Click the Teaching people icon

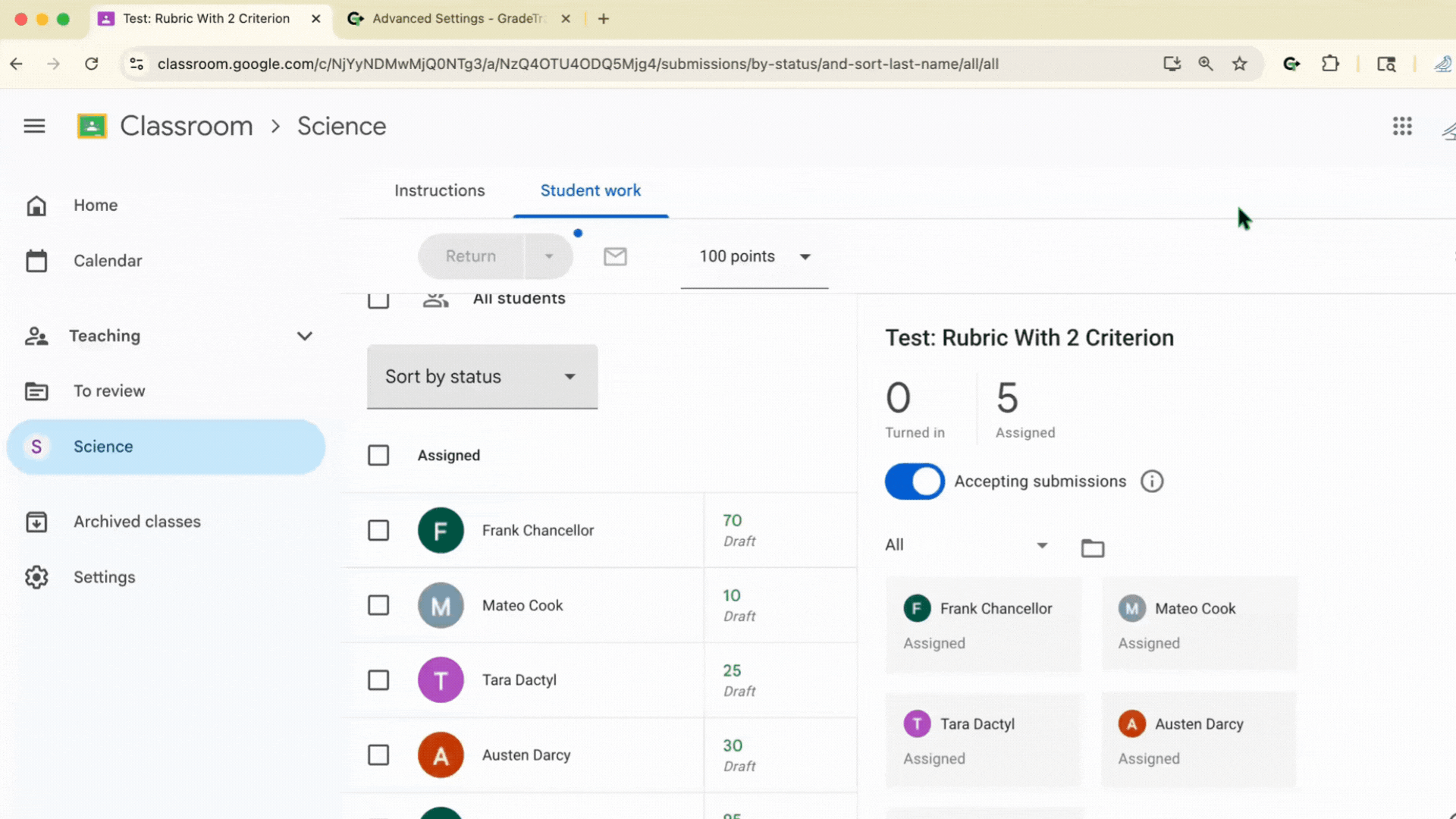point(36,336)
